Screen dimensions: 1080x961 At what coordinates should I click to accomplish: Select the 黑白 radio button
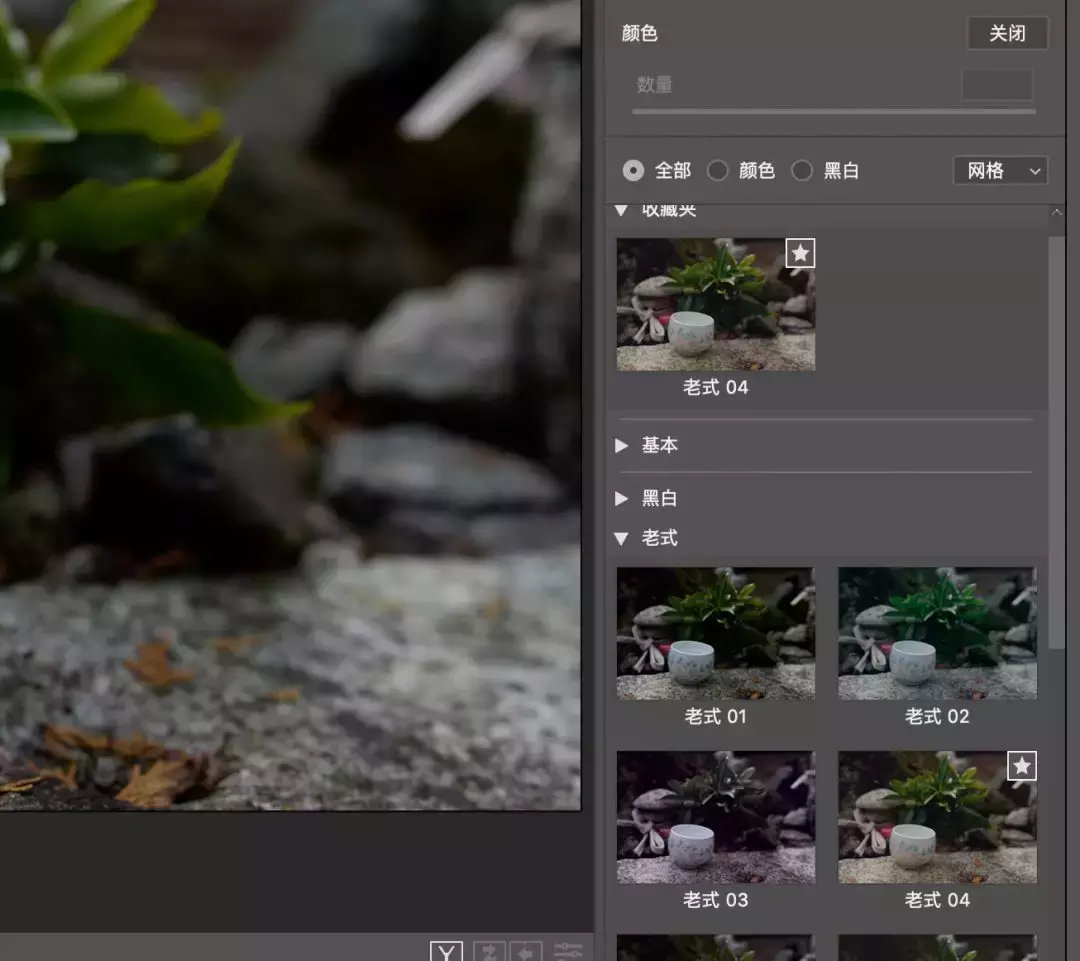tap(802, 171)
